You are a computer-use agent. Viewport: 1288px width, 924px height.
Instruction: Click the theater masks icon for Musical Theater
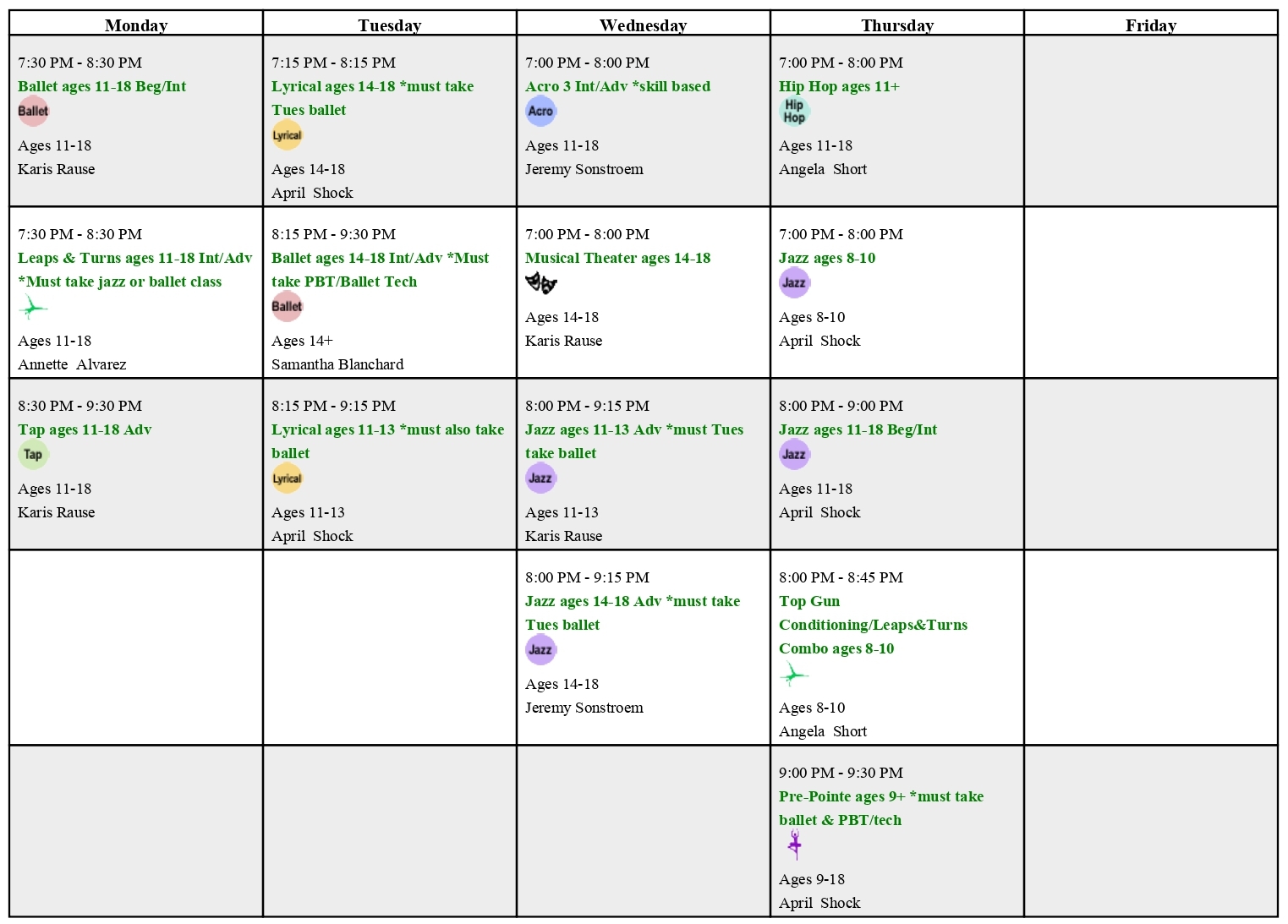541,283
